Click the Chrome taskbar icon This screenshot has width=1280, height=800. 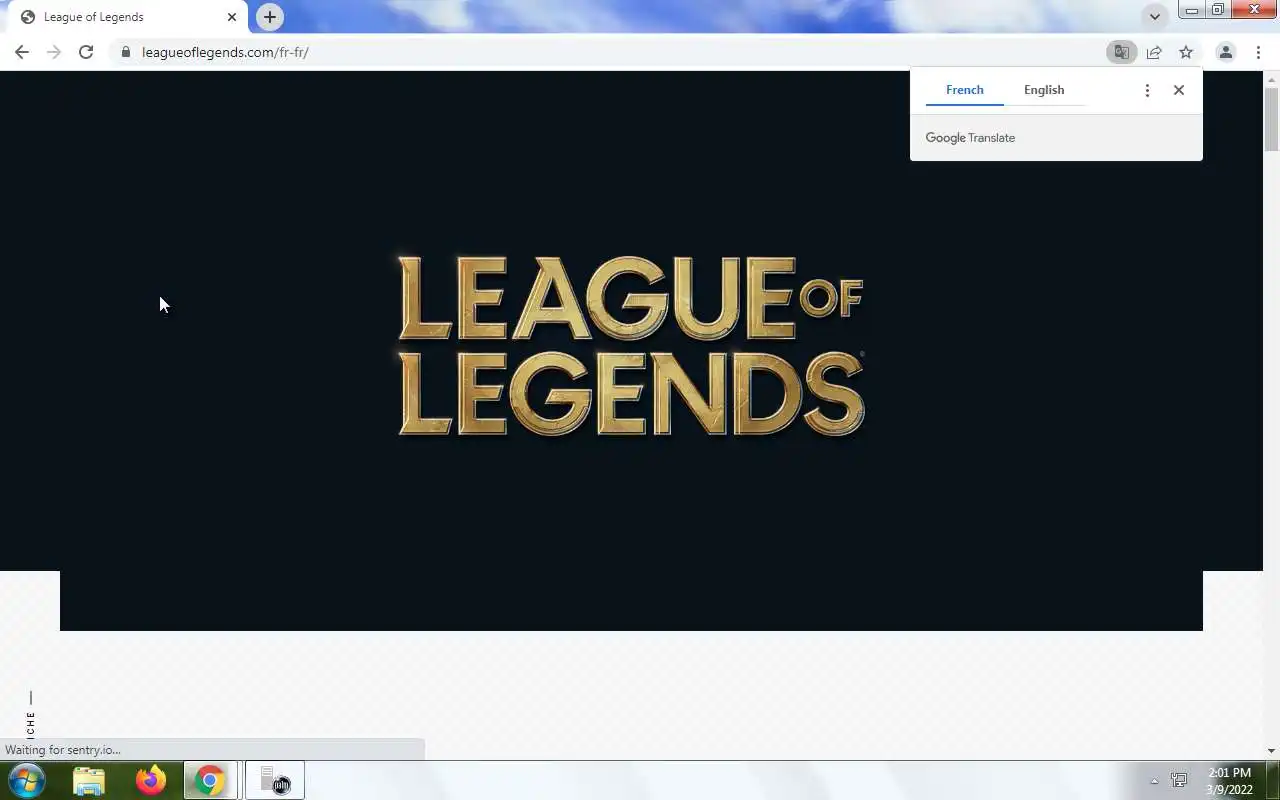(x=210, y=780)
